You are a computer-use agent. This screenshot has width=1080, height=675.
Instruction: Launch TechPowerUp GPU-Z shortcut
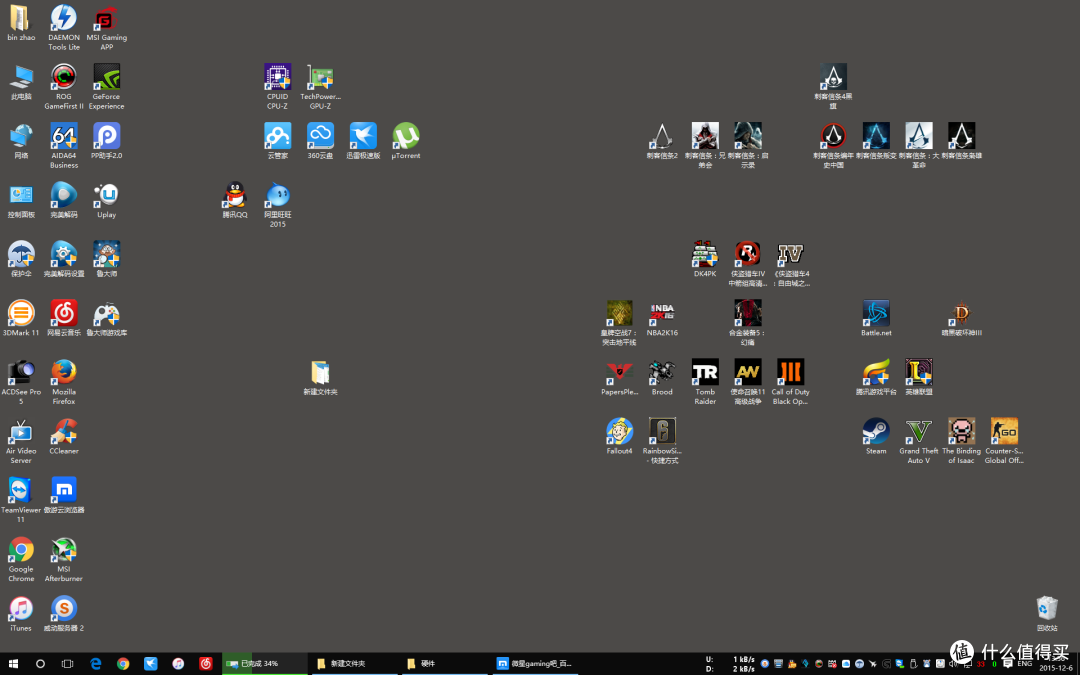click(x=320, y=86)
